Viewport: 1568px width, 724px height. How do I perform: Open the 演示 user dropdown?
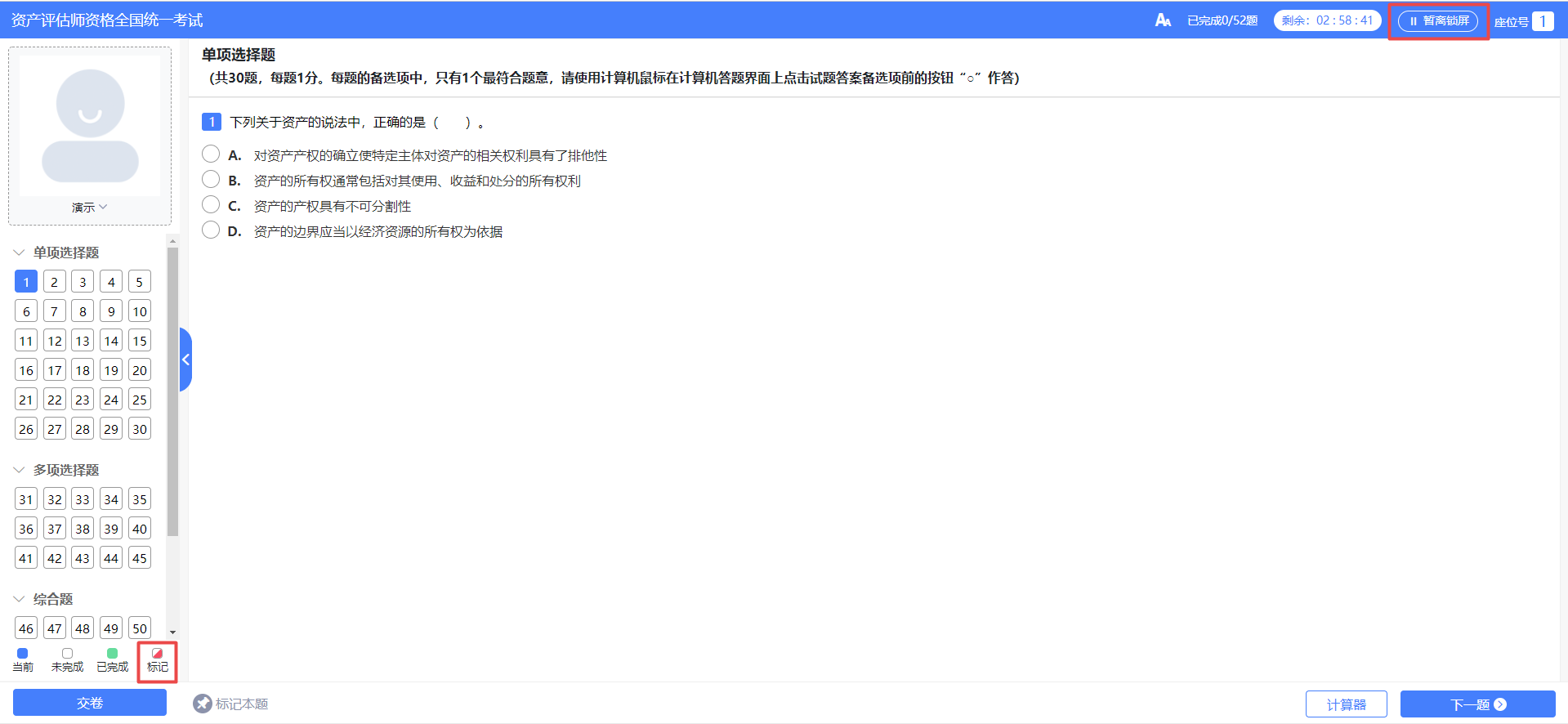click(x=89, y=208)
